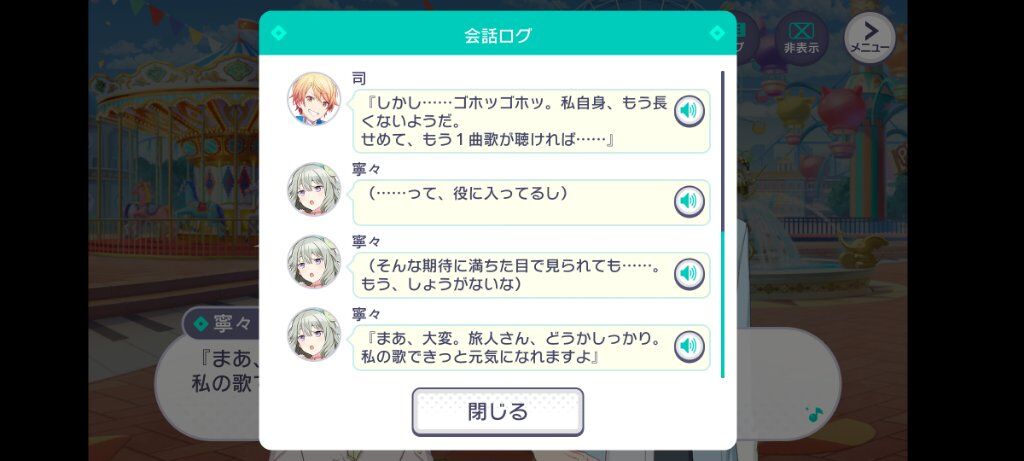The image size is (1024, 461).
Task: Click the 会話ログ header title
Action: (498, 36)
